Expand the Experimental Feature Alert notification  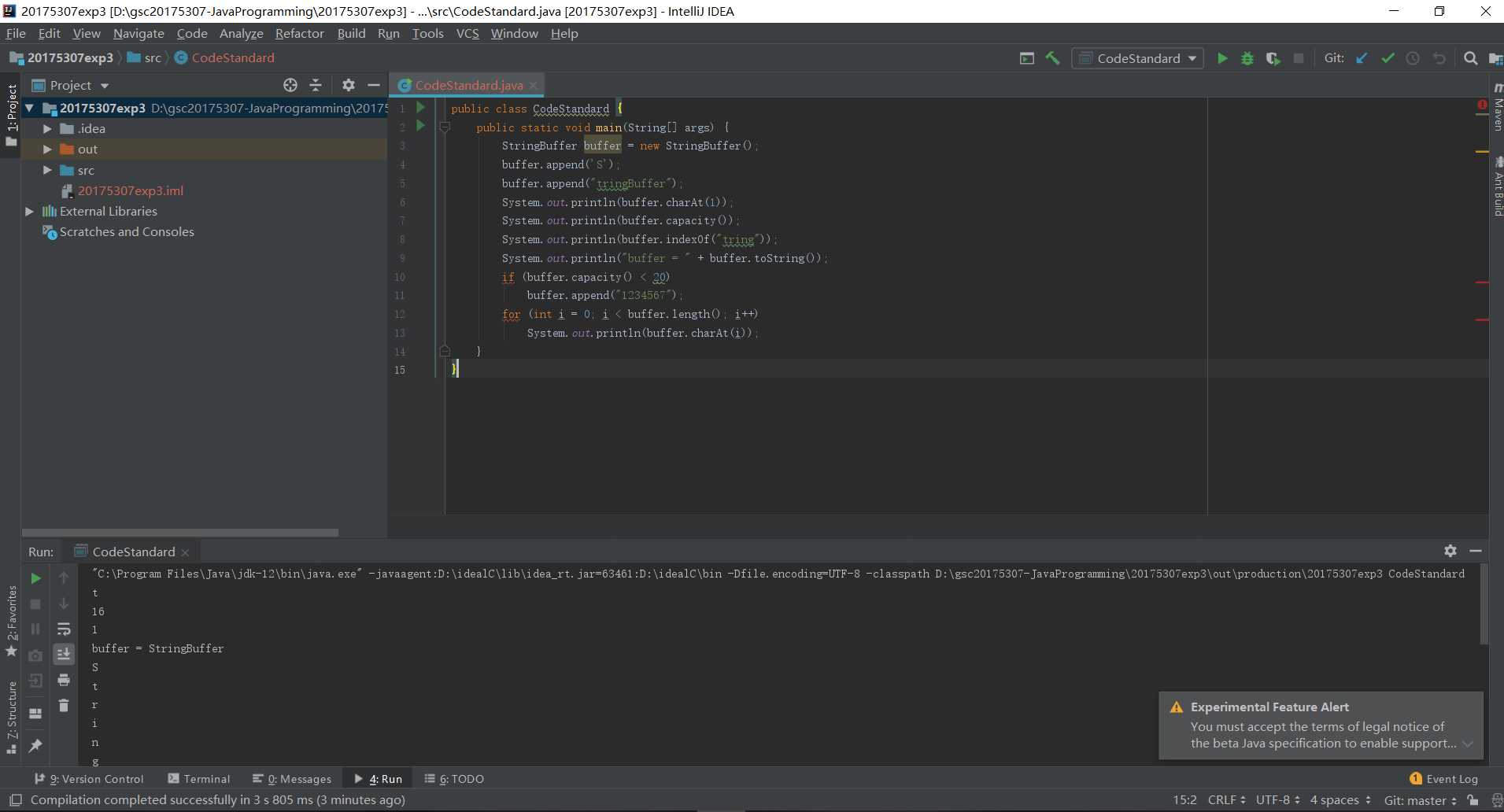tap(1468, 744)
